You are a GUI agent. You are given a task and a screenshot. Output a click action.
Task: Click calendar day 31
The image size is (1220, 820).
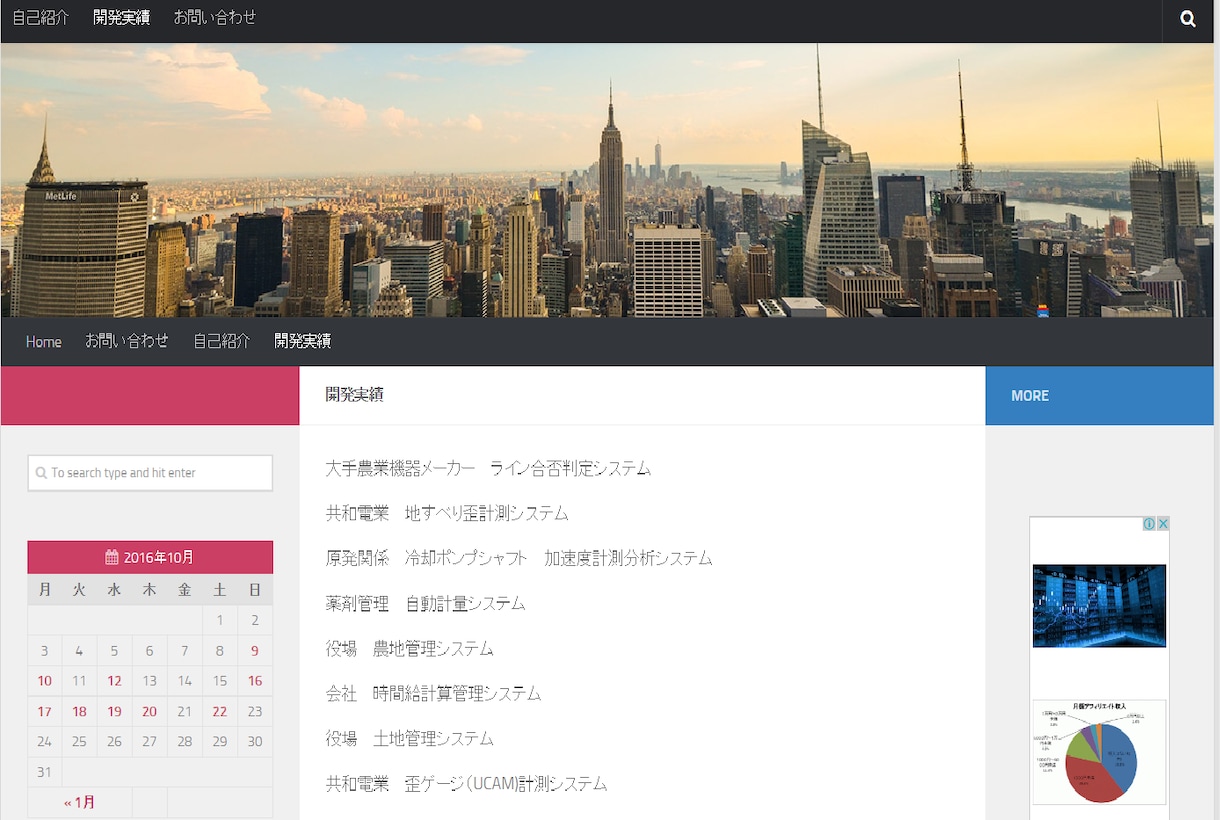[44, 772]
